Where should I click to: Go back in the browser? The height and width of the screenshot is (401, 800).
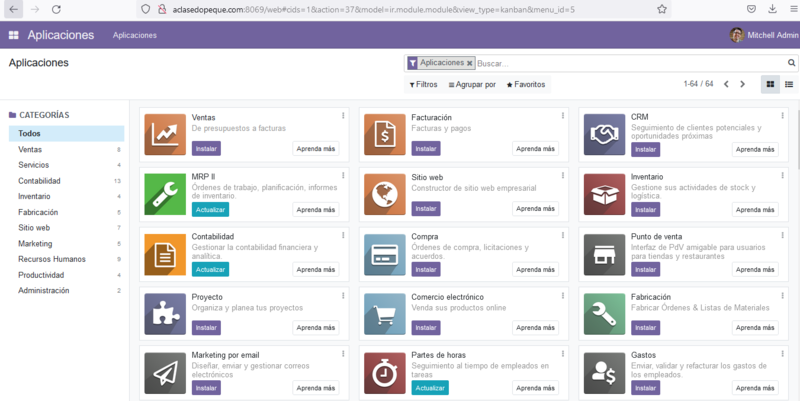pyautogui.click(x=13, y=9)
